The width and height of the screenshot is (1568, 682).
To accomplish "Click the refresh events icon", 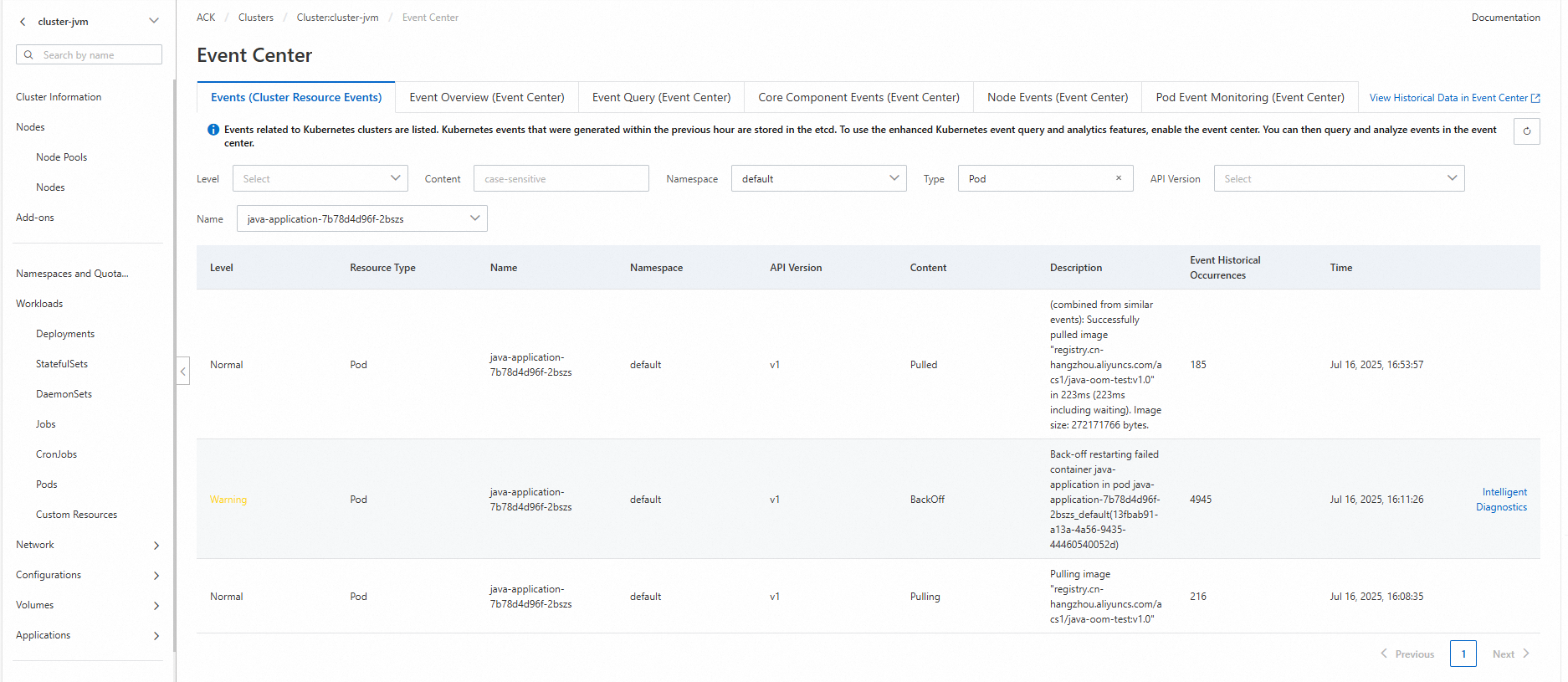I will pos(1526,131).
